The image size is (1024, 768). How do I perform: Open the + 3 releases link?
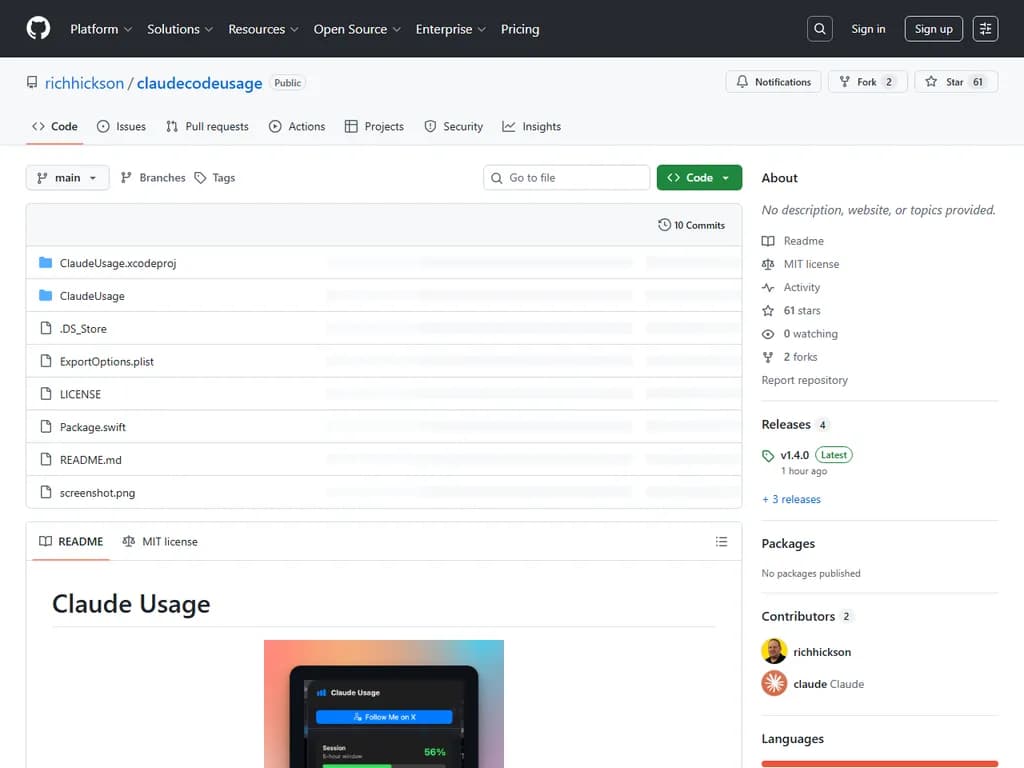[x=791, y=499]
